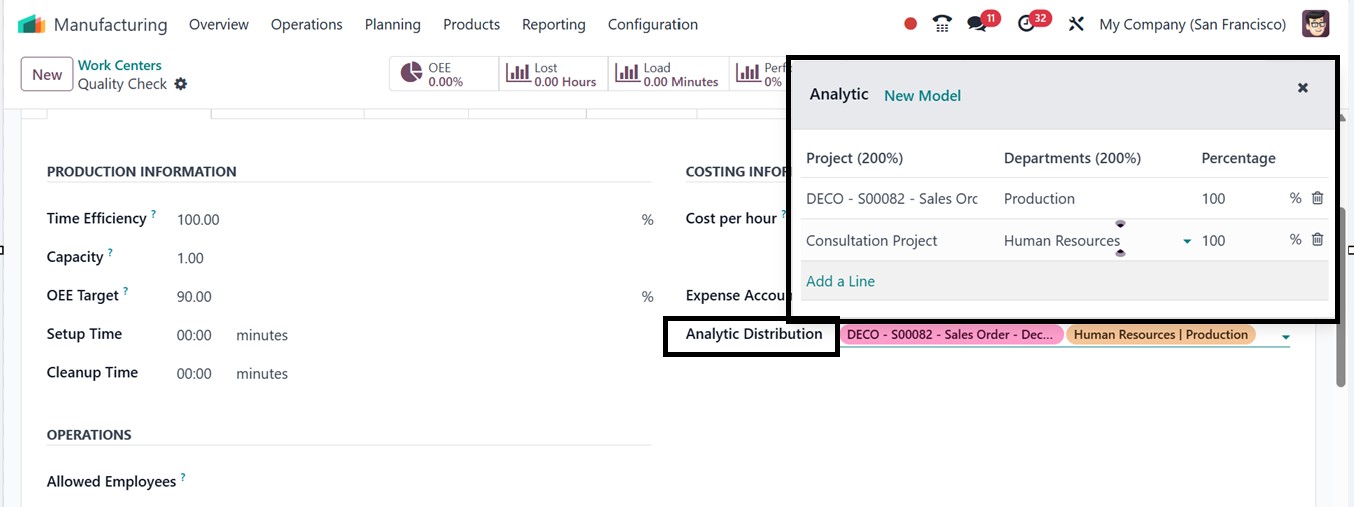Click the red recording indicator dot
1354x507 pixels.
click(x=910, y=24)
